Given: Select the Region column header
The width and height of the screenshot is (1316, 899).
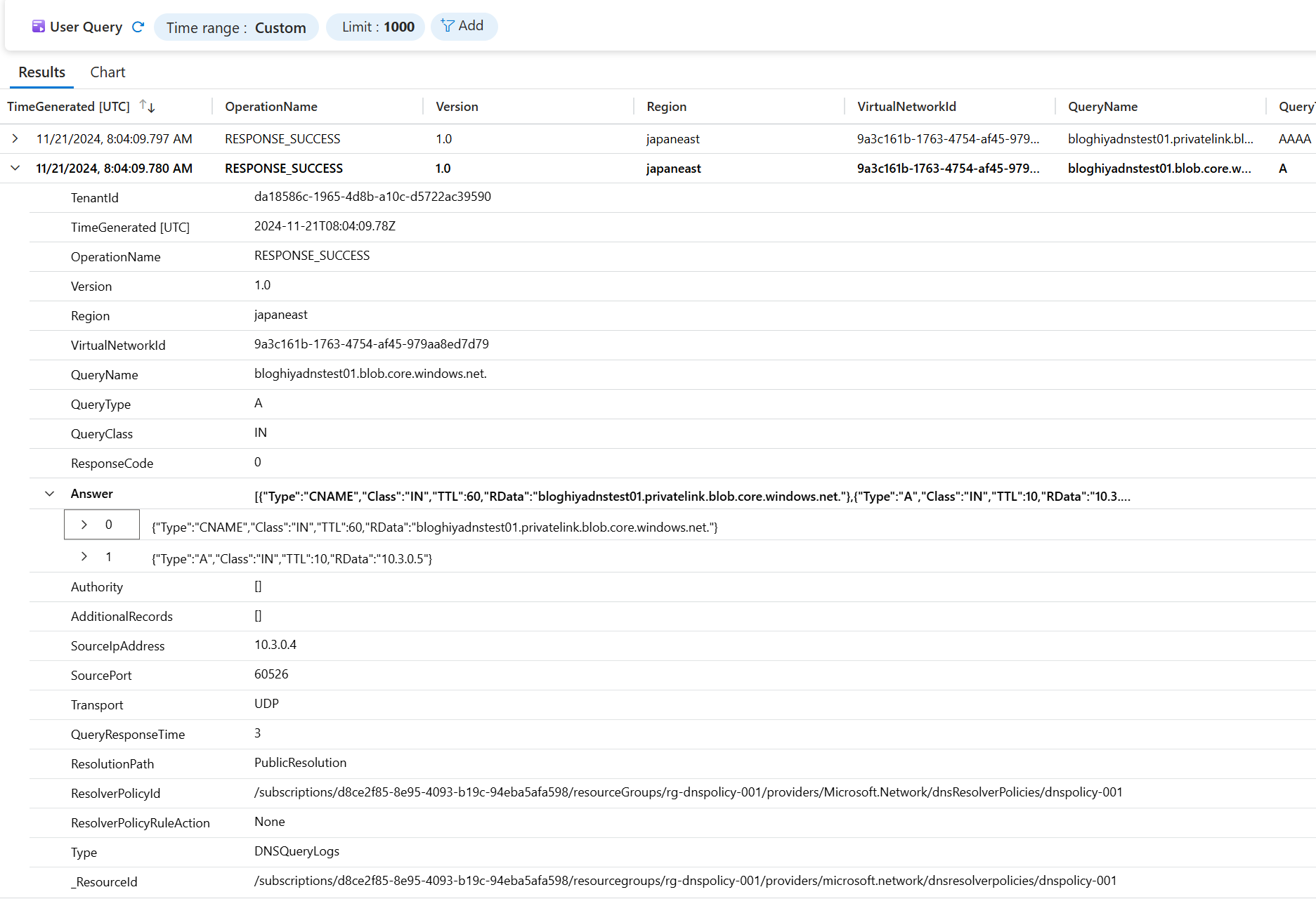Looking at the screenshot, I should (666, 107).
